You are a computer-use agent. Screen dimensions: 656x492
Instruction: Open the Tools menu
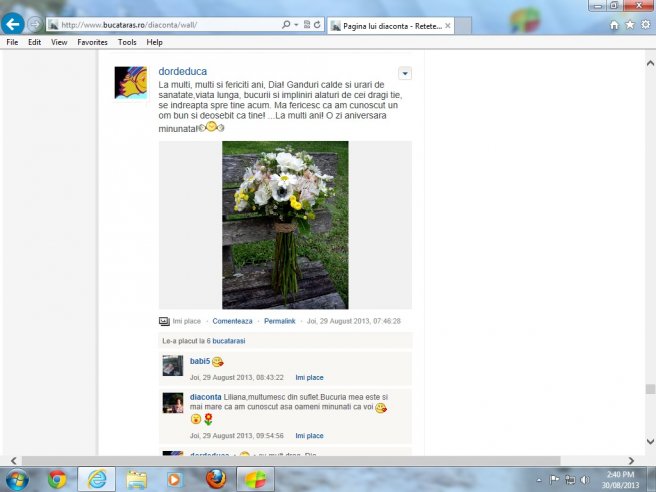[127, 43]
